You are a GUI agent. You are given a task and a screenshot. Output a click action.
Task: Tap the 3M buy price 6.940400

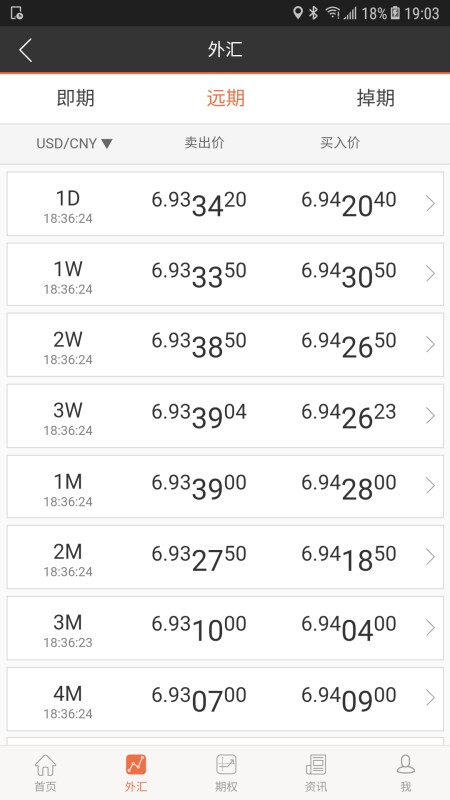(349, 628)
